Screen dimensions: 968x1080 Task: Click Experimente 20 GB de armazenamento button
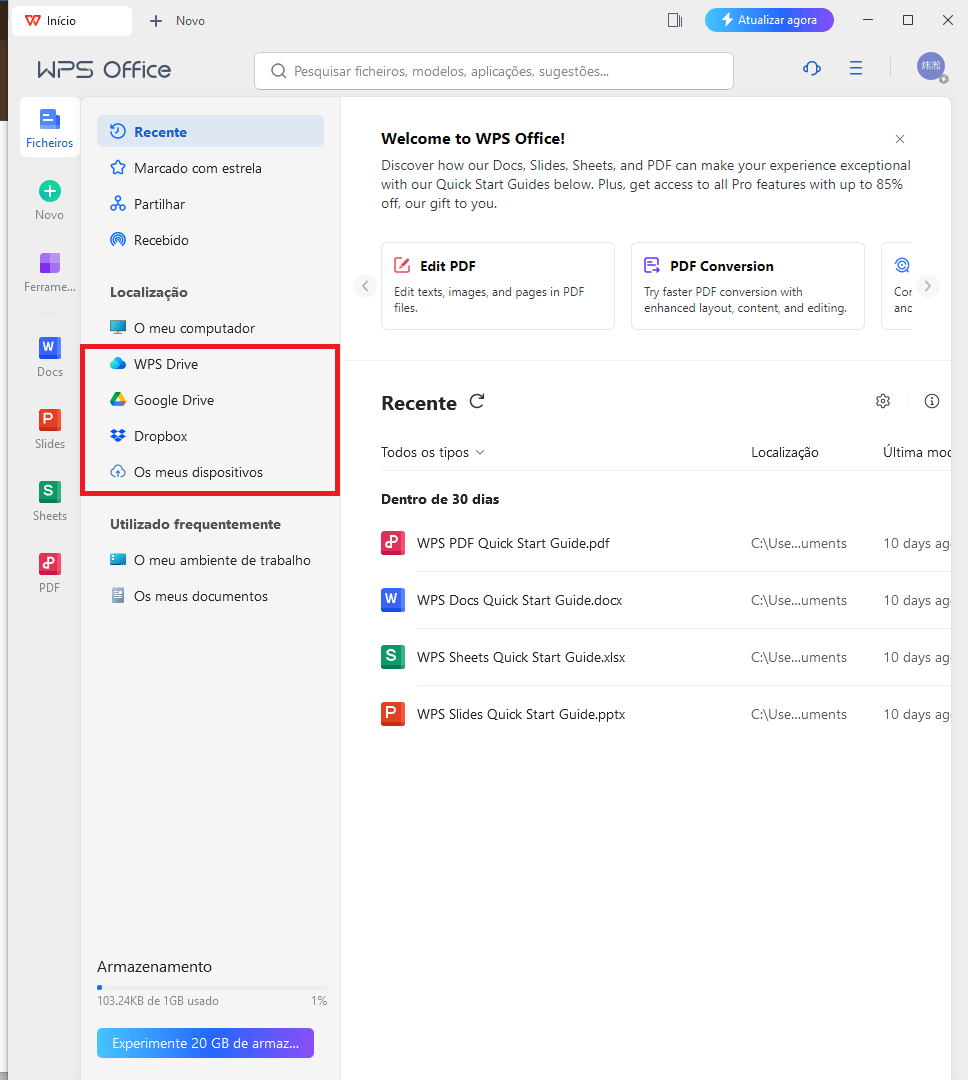click(205, 1043)
